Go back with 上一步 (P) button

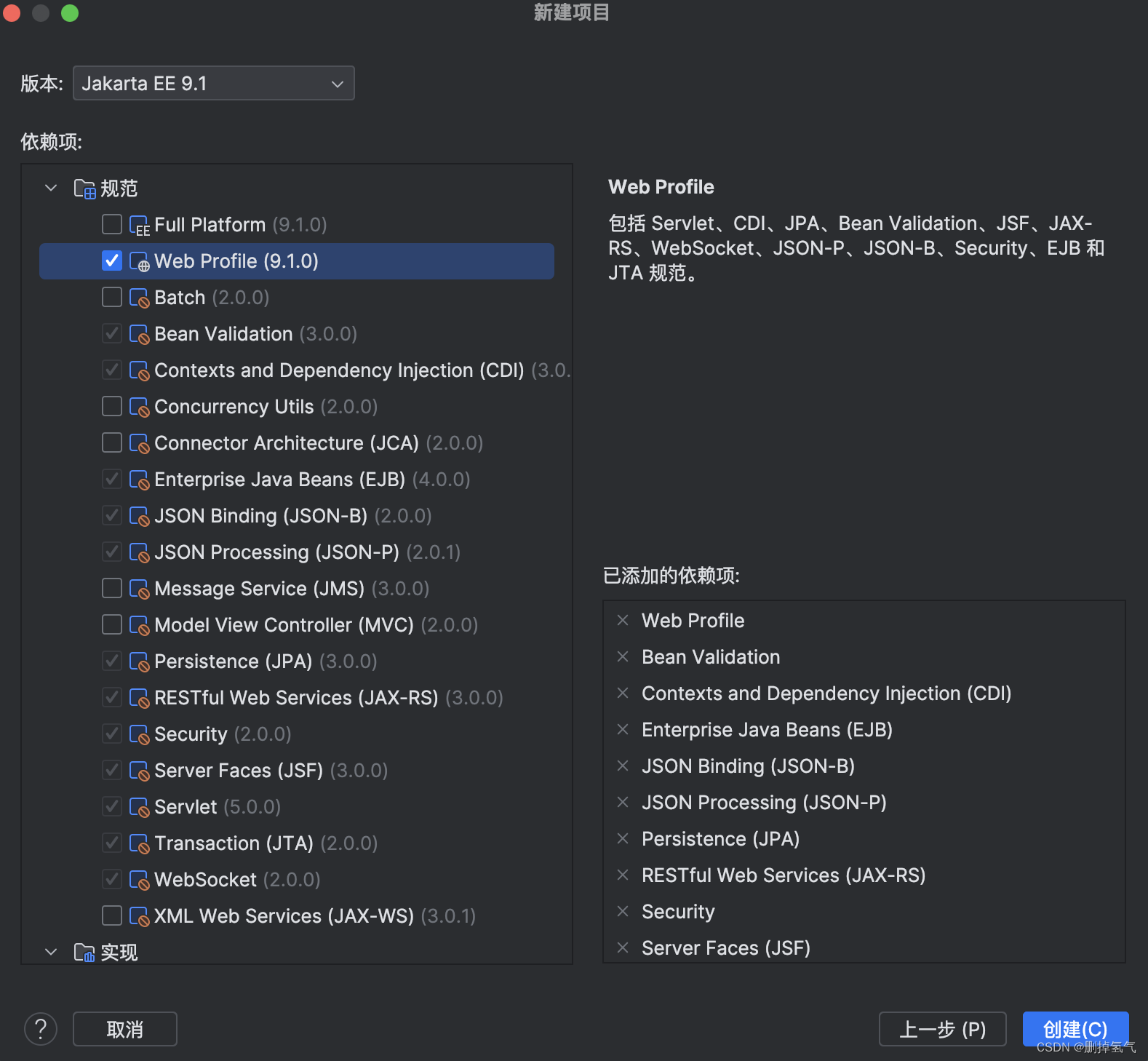[943, 1029]
